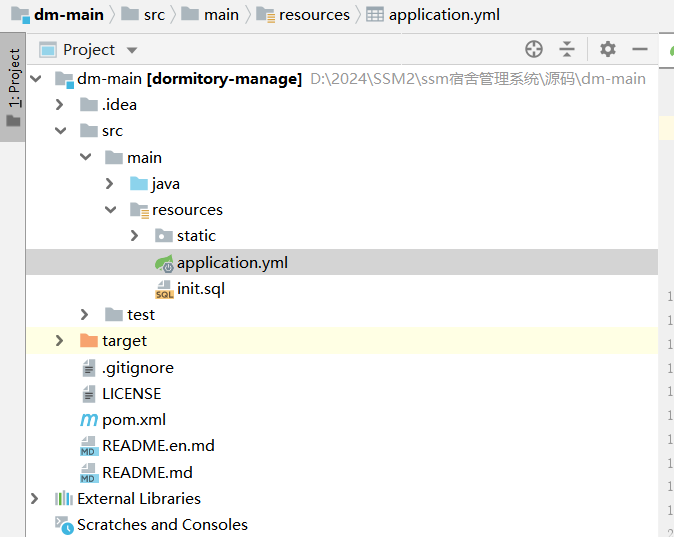
Task: Expand the java folder arrow
Action: pos(110,184)
